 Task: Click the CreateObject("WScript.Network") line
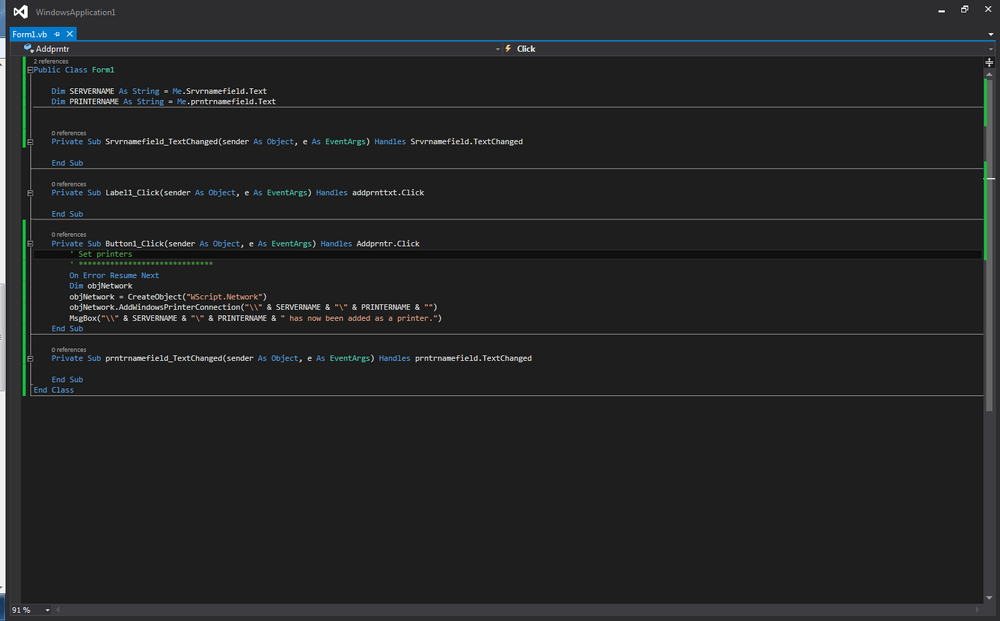click(168, 296)
